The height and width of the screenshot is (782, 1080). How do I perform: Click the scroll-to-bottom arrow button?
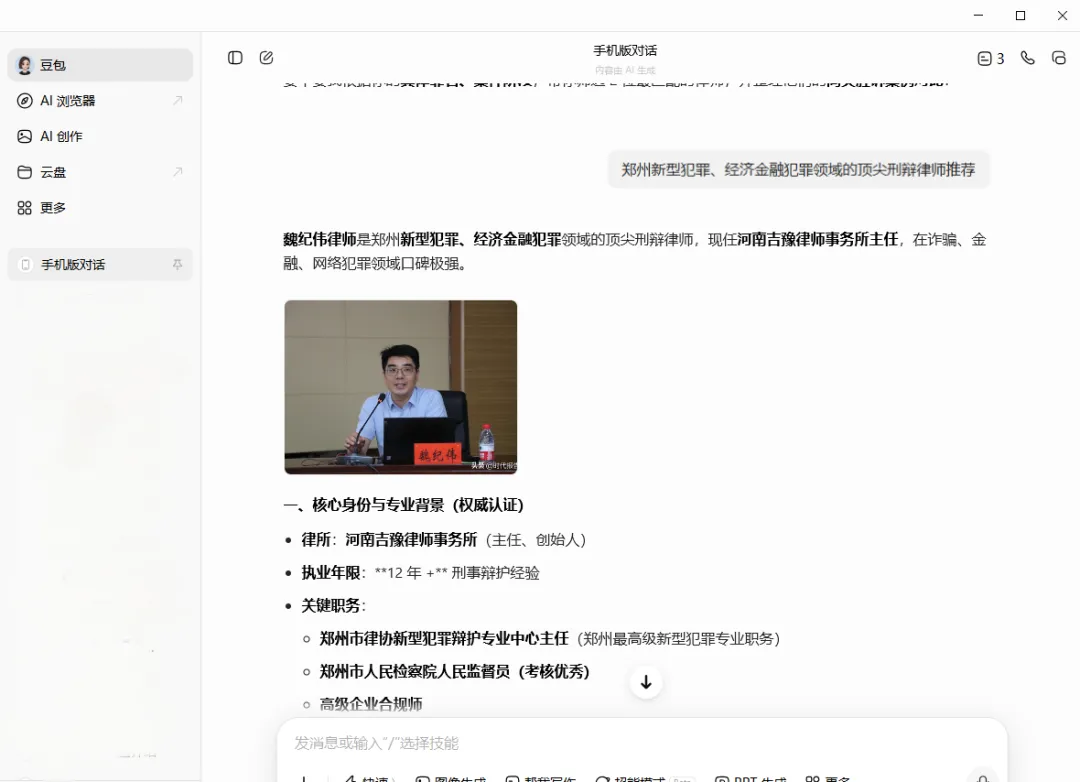[x=645, y=681]
